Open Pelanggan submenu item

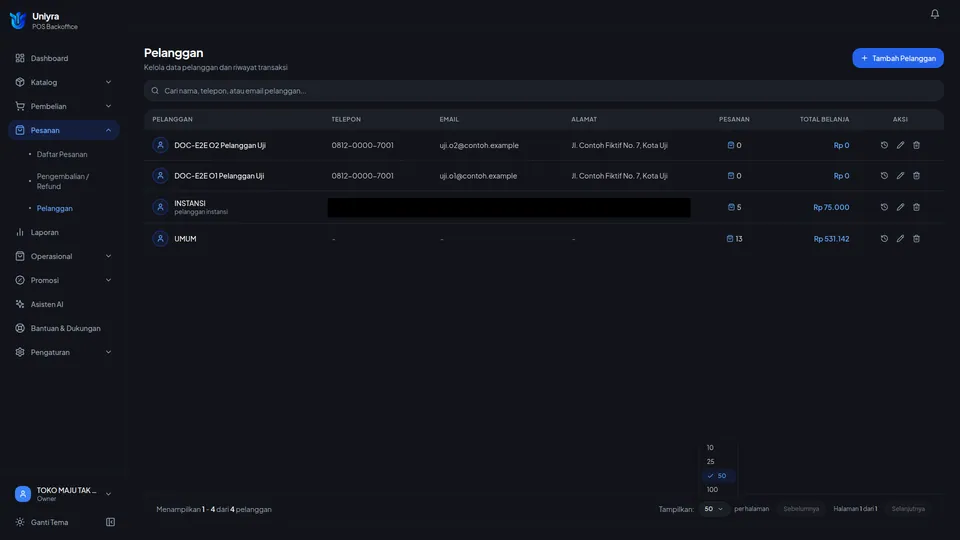point(54,208)
